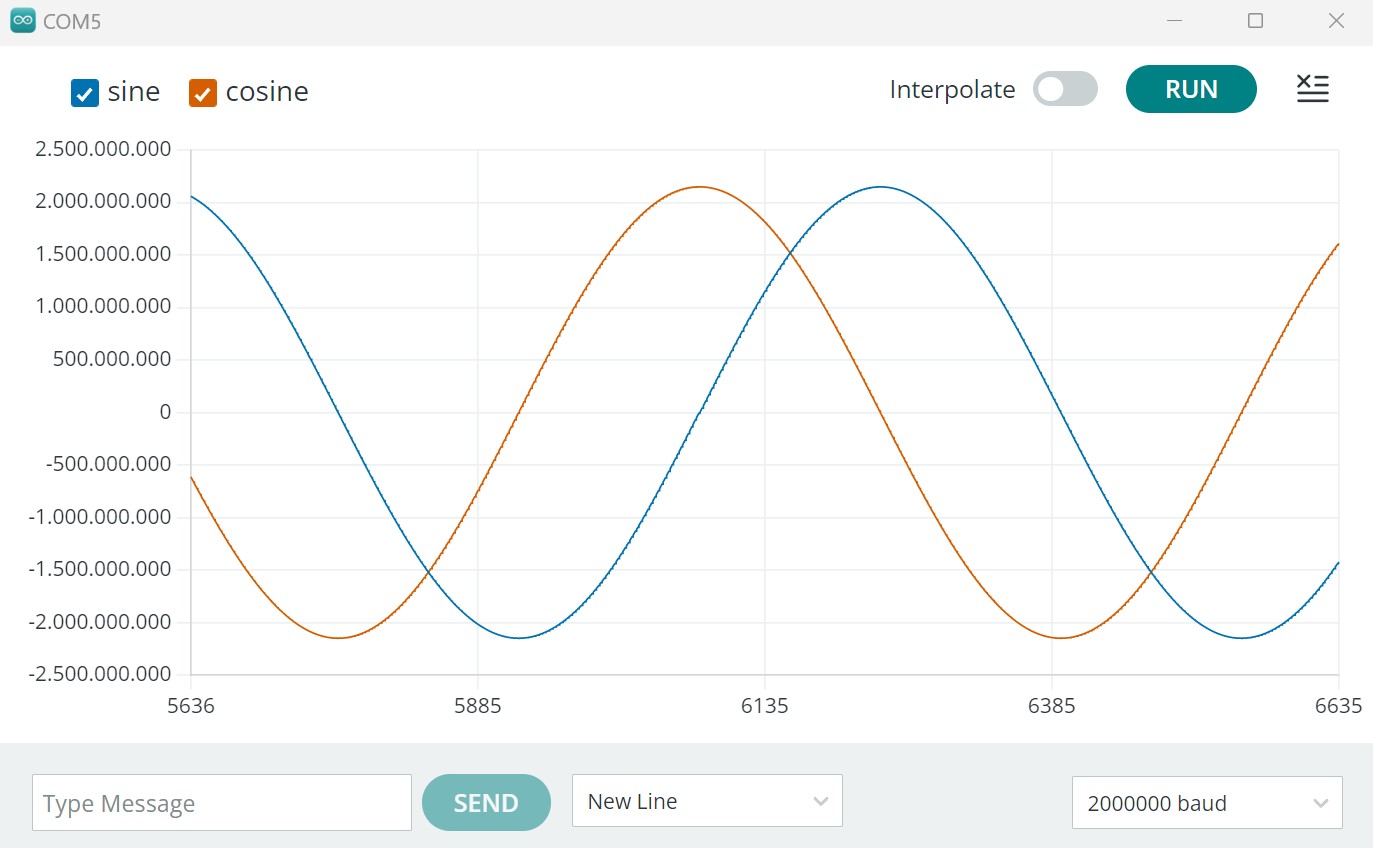Viewport: 1373px width, 848px height.
Task: Click the 5885 x-axis tick label
Action: (x=477, y=707)
